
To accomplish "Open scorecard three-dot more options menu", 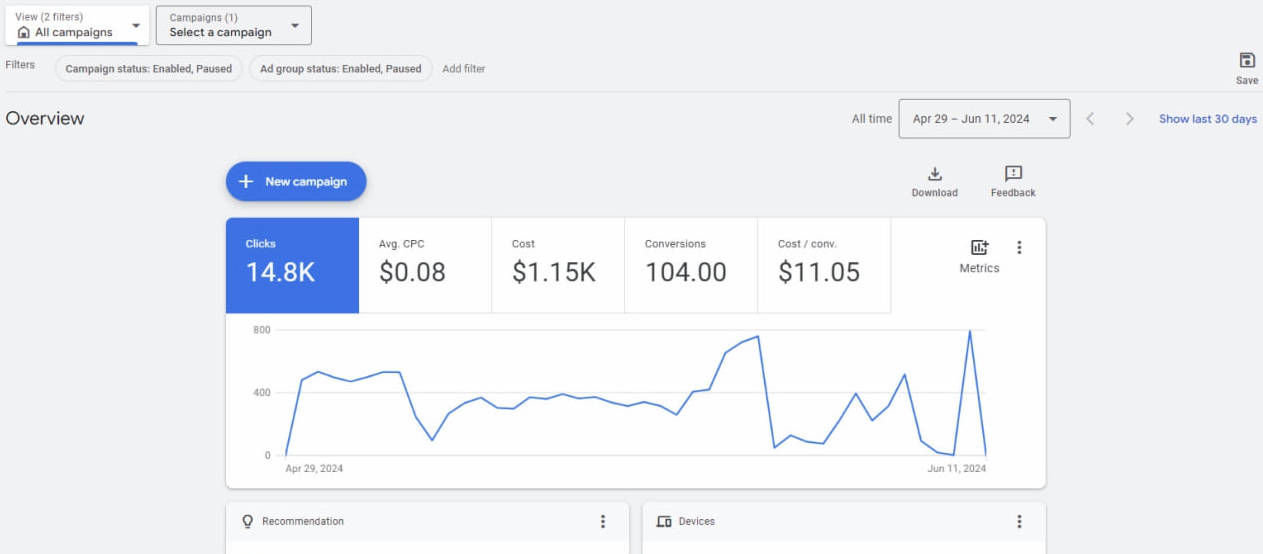I will (1019, 248).
